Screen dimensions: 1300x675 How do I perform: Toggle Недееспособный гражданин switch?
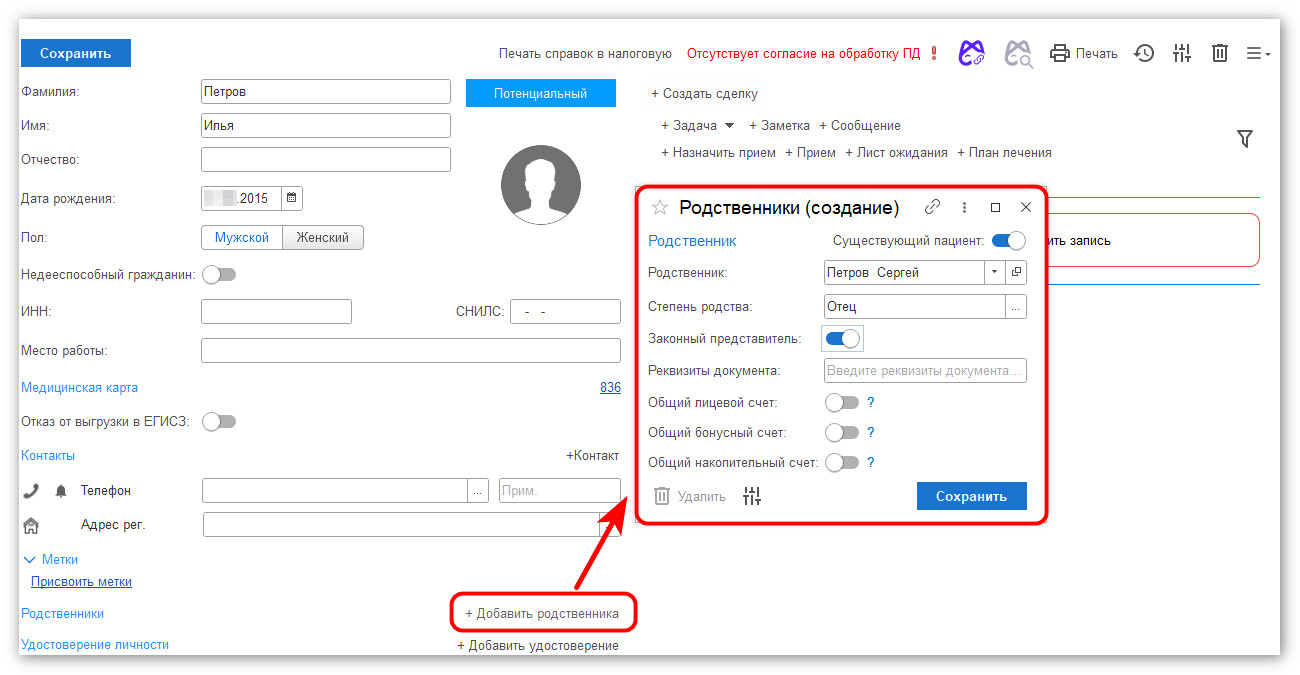click(x=219, y=274)
